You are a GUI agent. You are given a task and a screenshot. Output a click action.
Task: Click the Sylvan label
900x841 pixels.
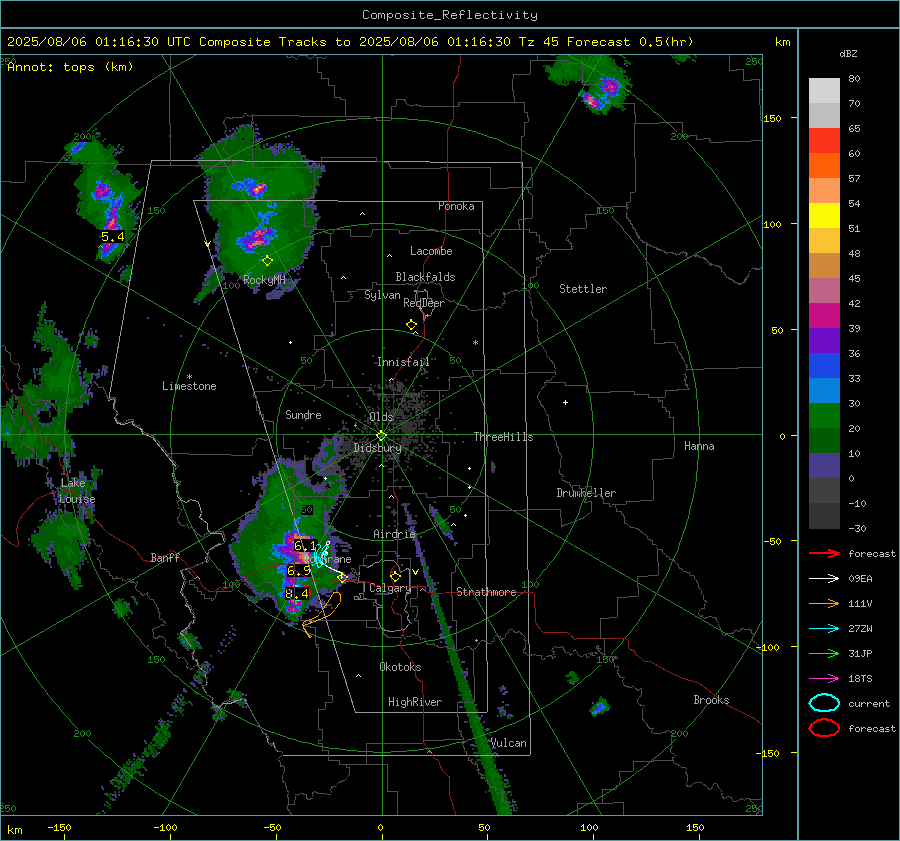(x=382, y=295)
